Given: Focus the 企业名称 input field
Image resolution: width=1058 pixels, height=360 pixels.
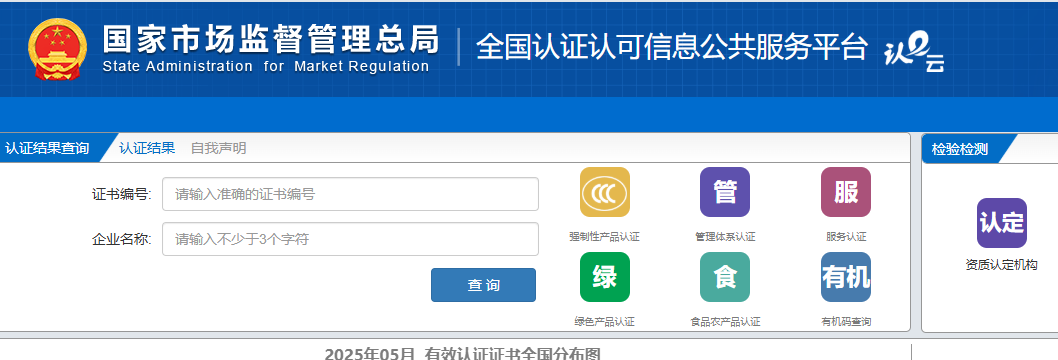Looking at the screenshot, I should (350, 239).
